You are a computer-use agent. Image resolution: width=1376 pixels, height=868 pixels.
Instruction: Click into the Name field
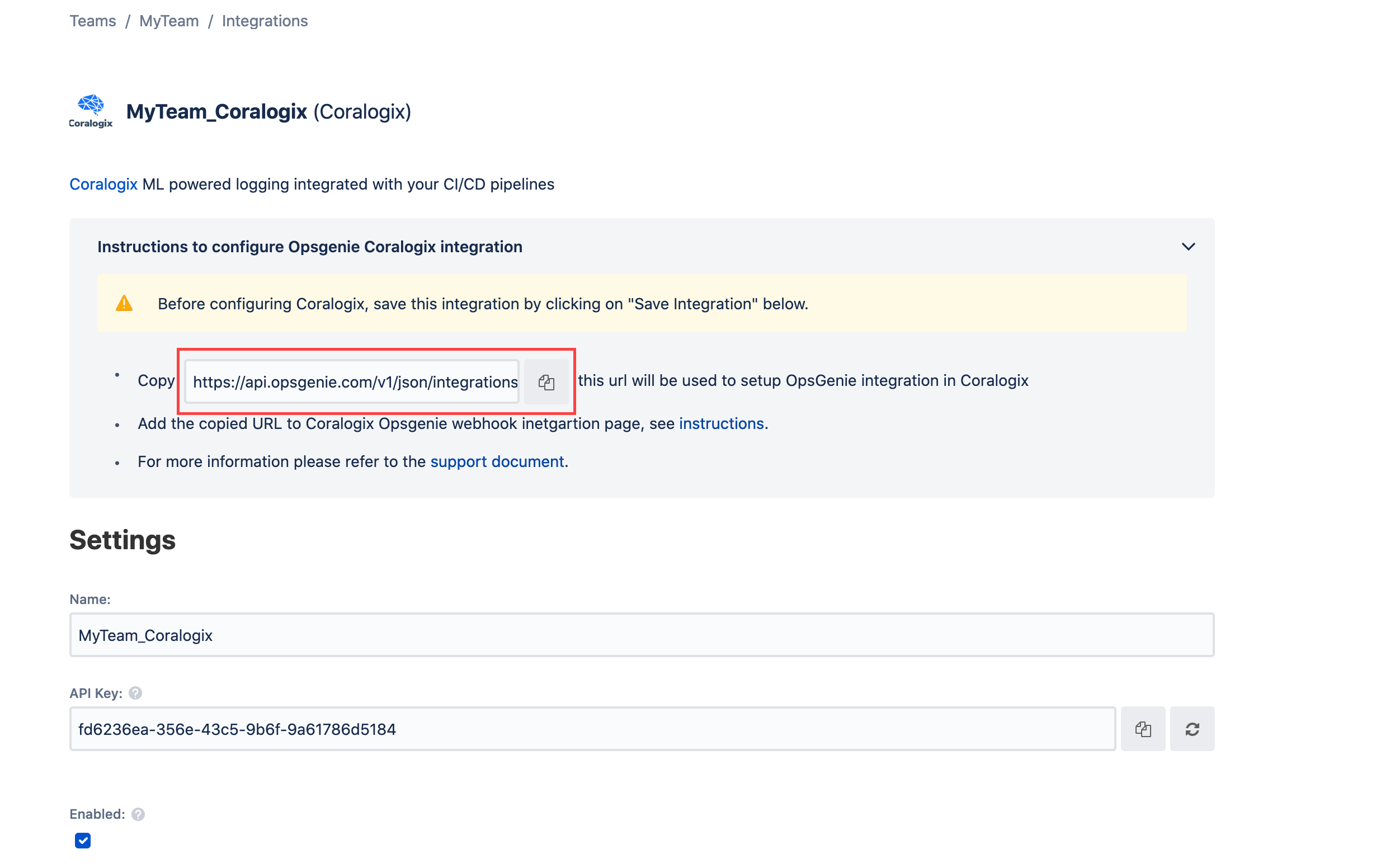coord(642,635)
